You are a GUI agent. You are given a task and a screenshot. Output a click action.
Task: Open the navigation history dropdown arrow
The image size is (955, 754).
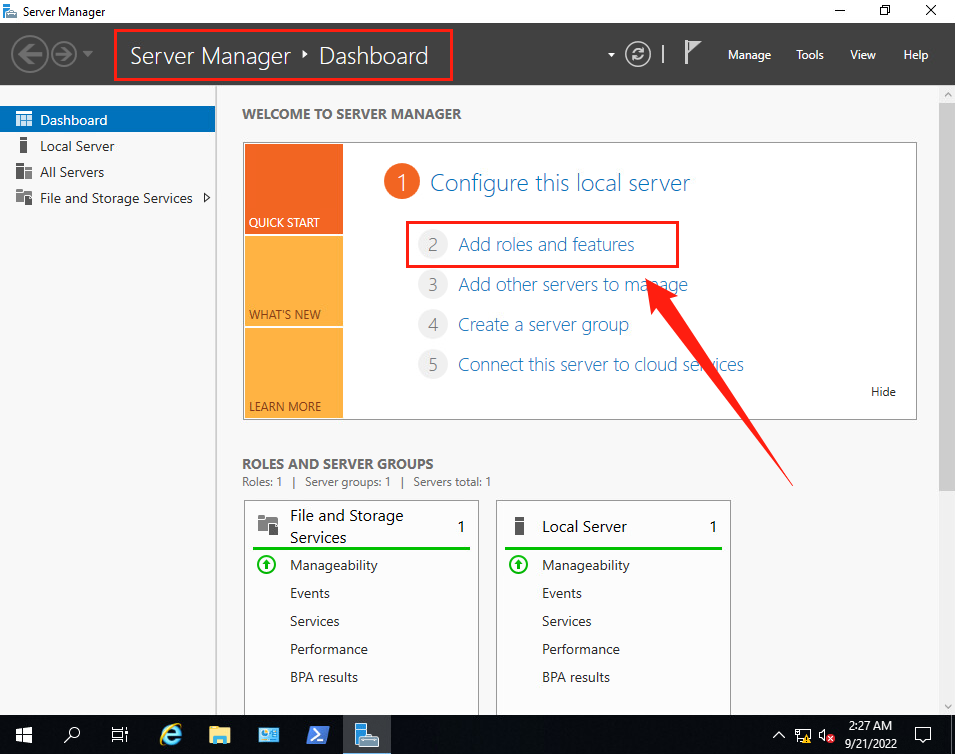(88, 54)
